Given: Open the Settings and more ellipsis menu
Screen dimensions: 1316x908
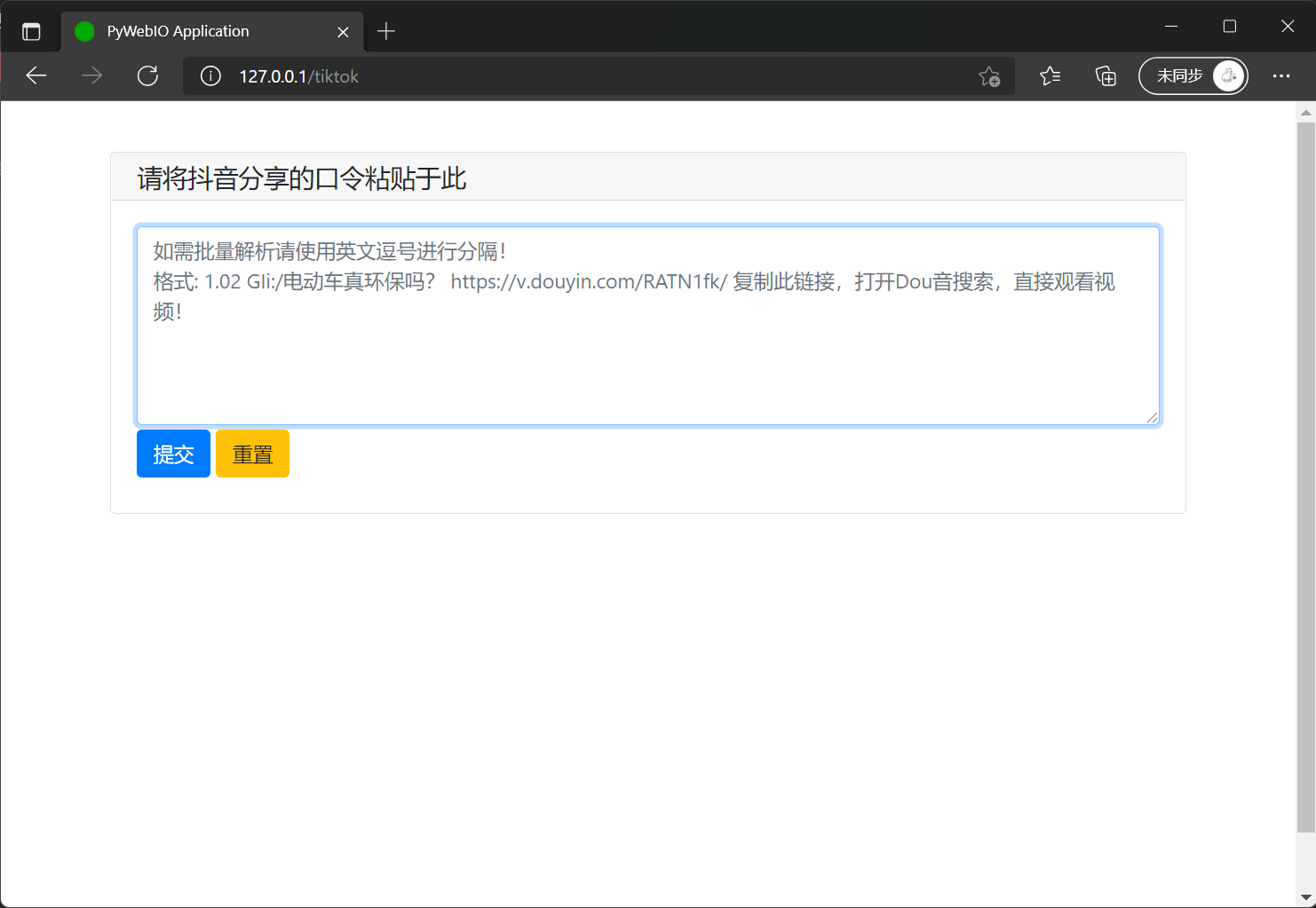Looking at the screenshot, I should click(1280, 76).
